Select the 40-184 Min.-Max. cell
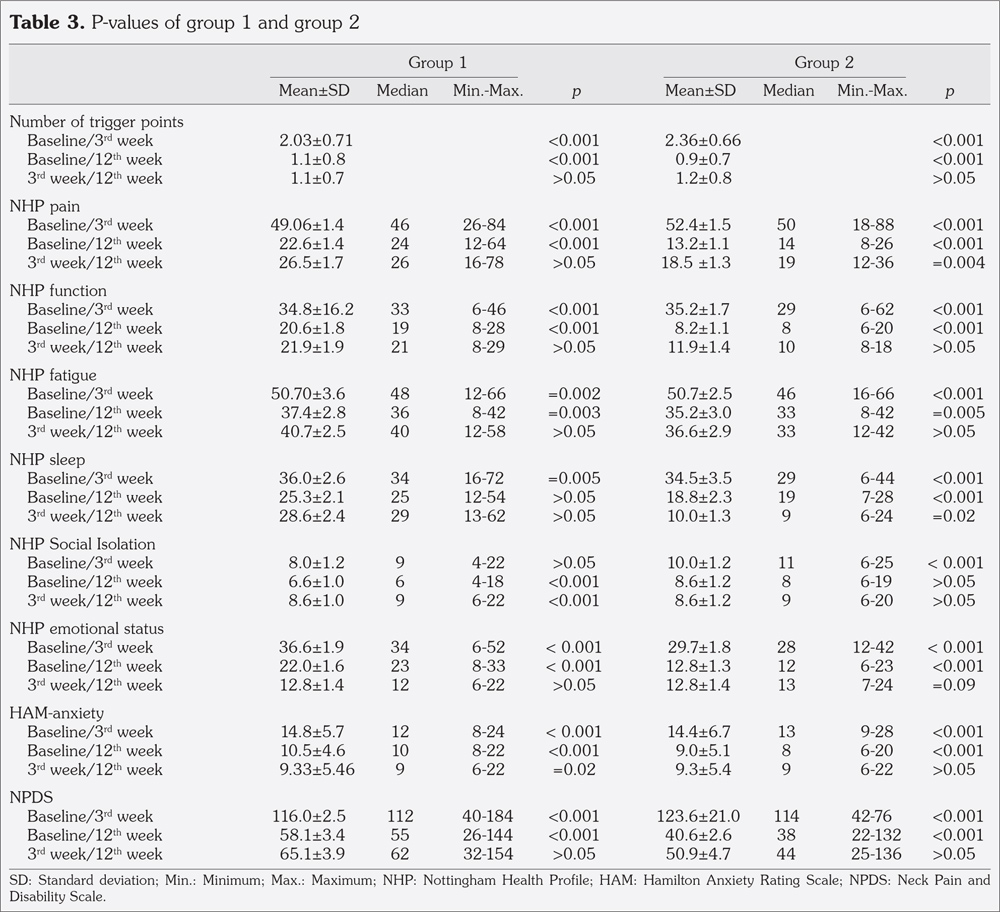Screen dimensions: 1000x912 [x=488, y=816]
